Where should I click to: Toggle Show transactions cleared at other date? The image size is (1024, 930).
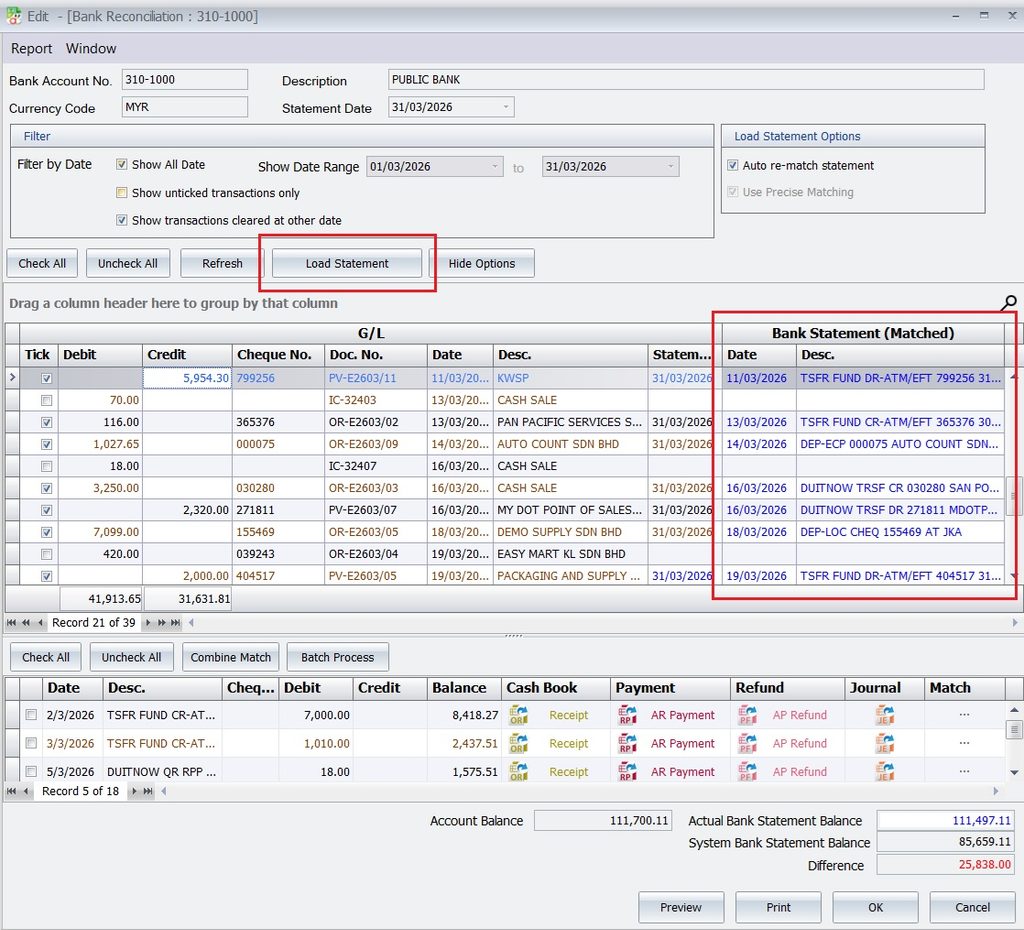click(x=121, y=220)
